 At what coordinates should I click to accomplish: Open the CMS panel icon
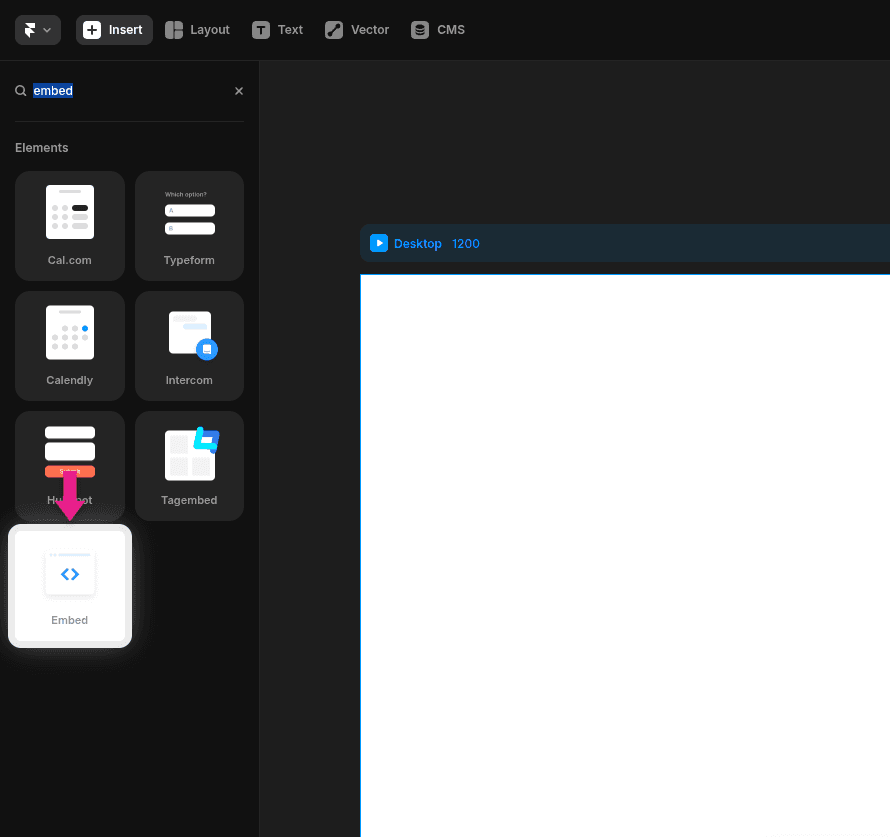[x=419, y=29]
